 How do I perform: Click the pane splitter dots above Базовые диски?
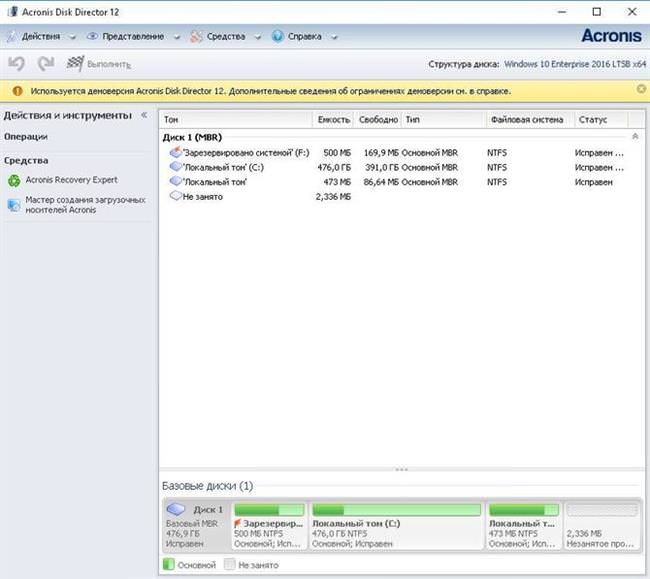402,470
